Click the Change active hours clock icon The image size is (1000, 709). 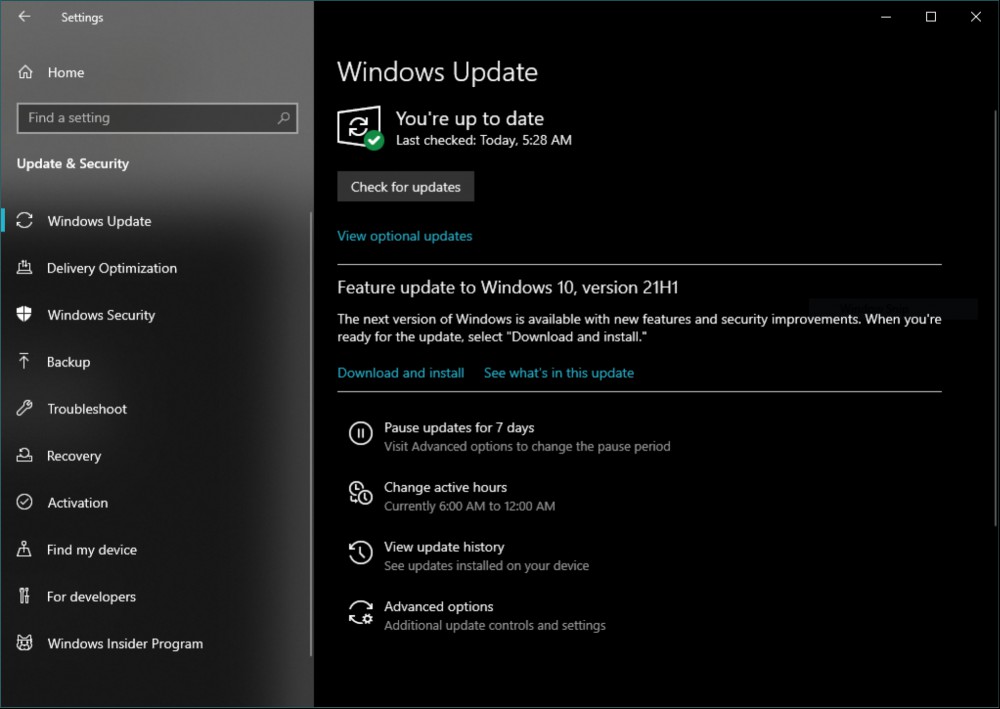[360, 493]
